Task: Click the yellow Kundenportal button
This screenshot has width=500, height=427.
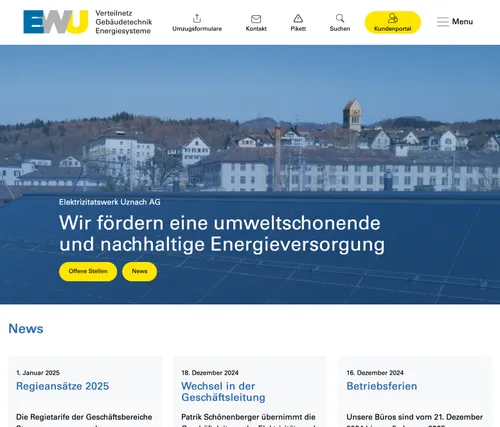Action: [x=393, y=22]
